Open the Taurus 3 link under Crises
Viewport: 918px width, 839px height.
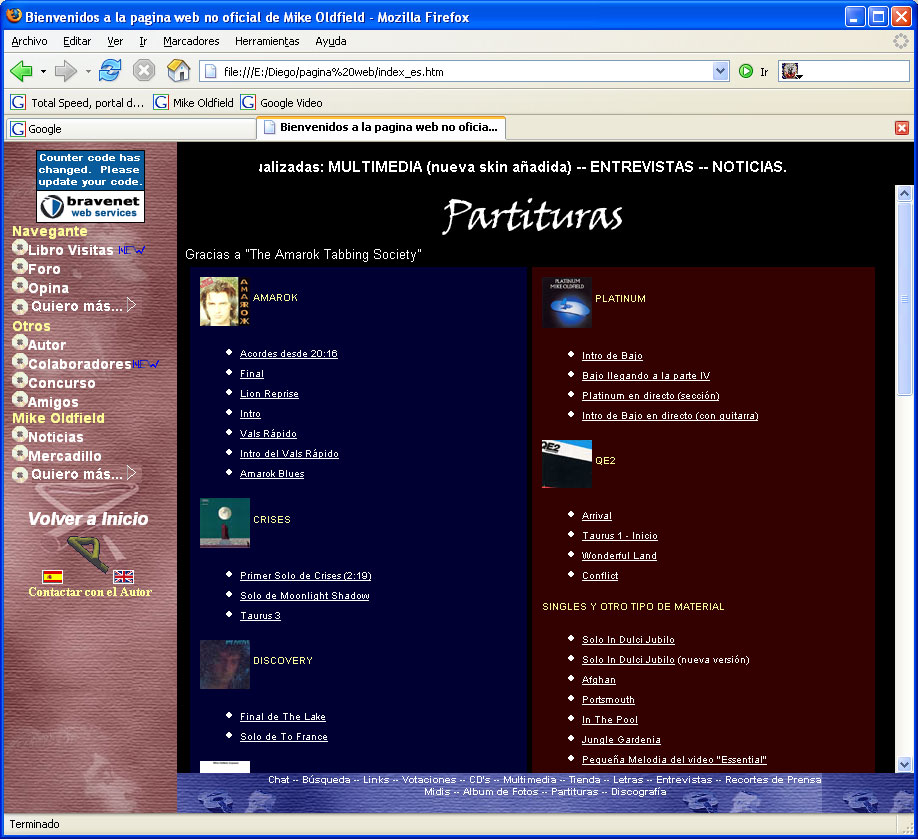click(260, 616)
